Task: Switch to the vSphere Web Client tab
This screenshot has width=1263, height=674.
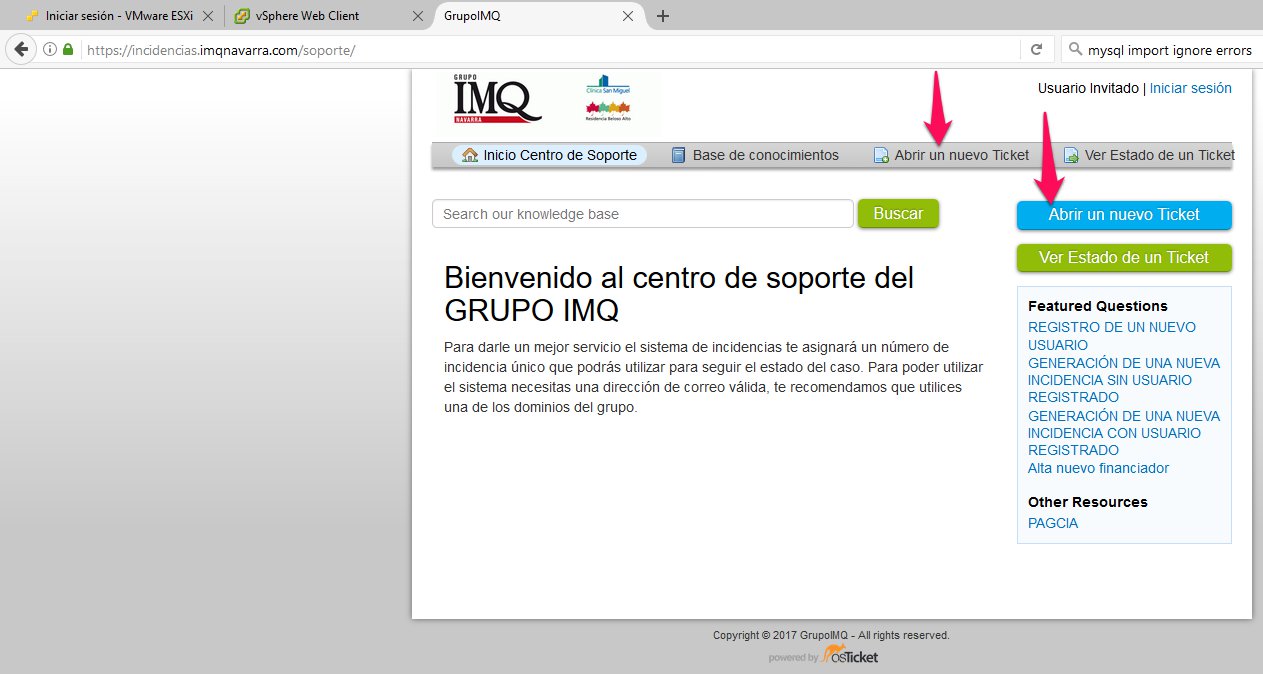Action: pos(307,16)
